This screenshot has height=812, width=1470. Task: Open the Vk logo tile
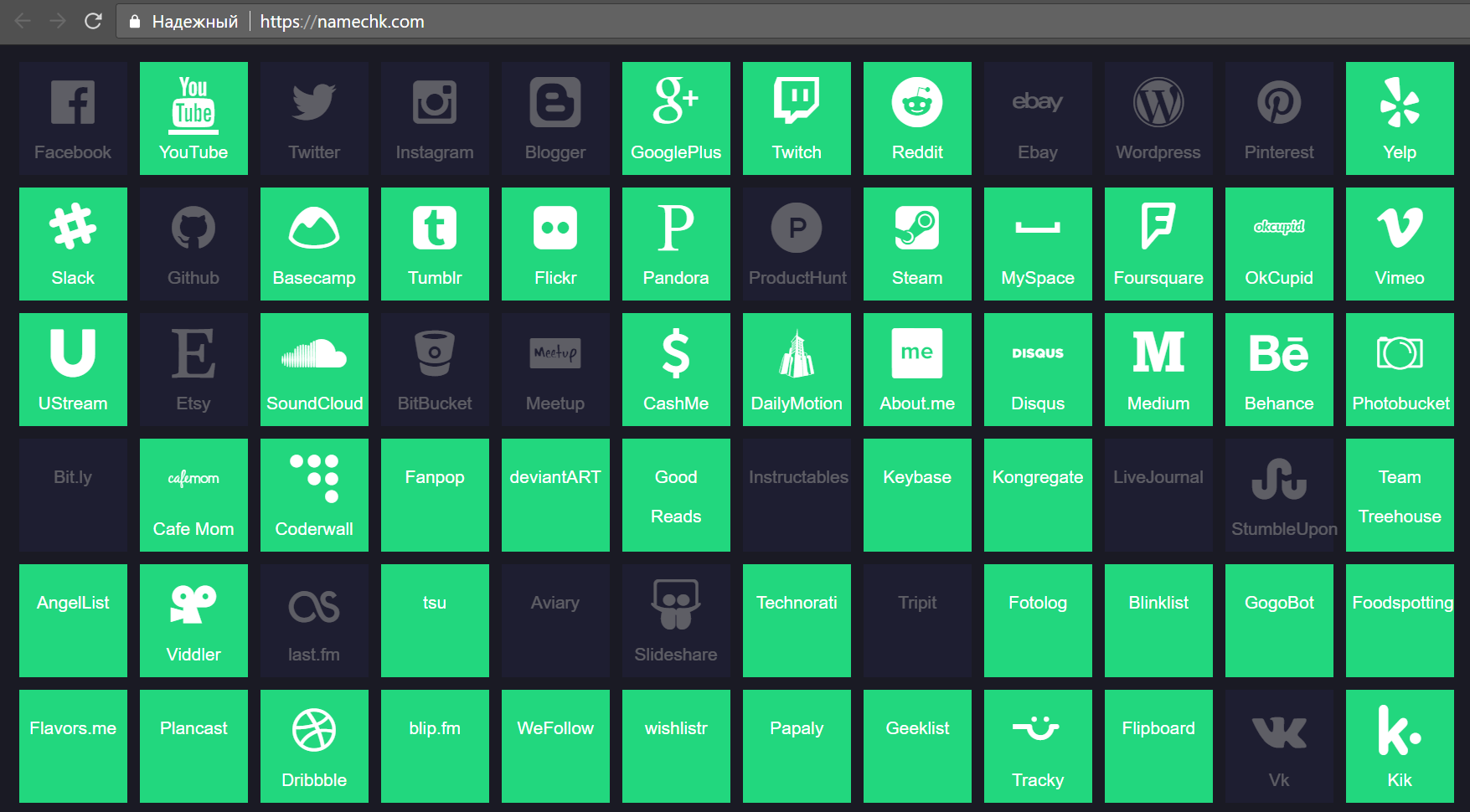tap(1279, 746)
